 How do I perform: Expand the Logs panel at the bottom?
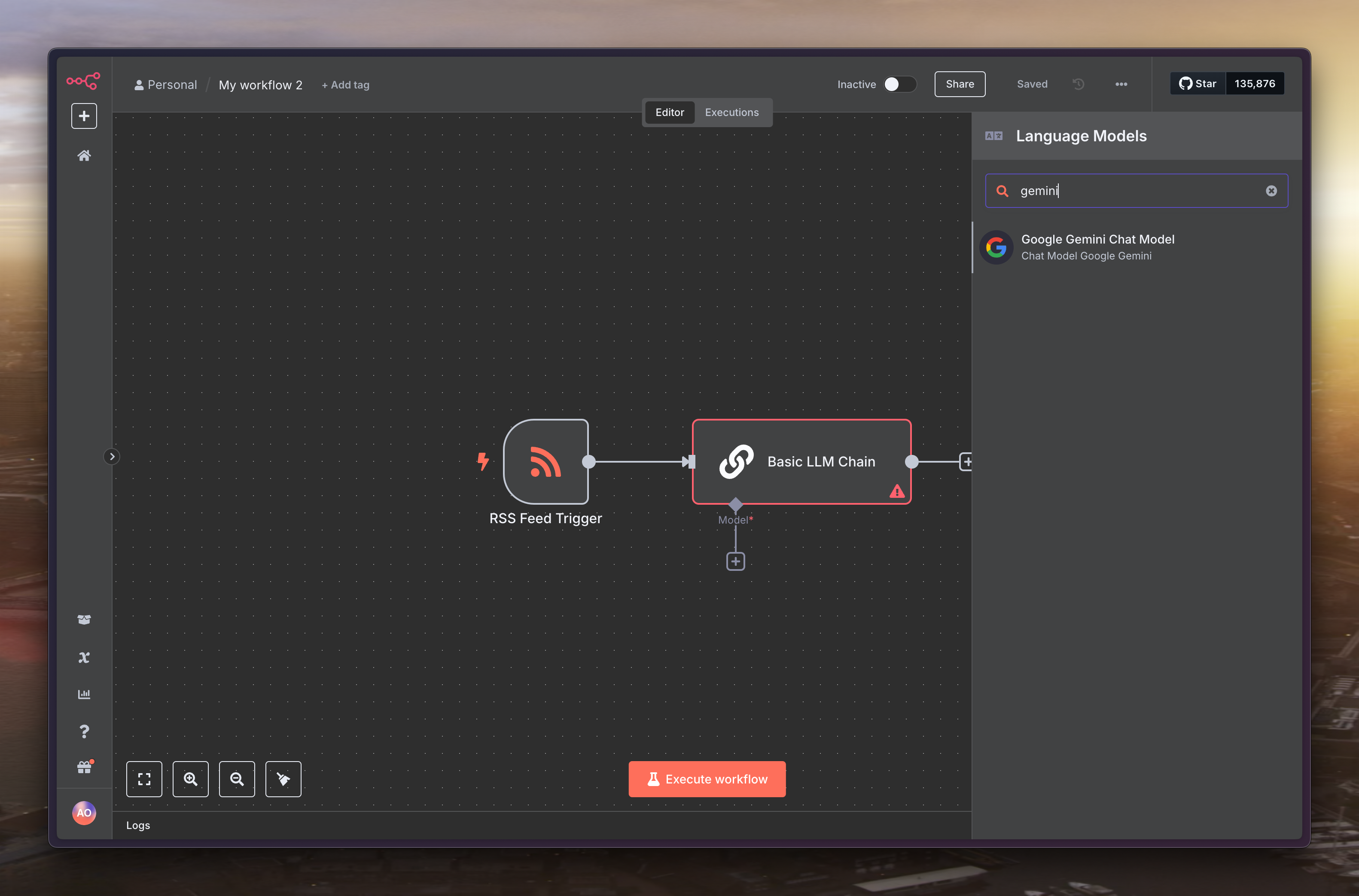point(138,825)
